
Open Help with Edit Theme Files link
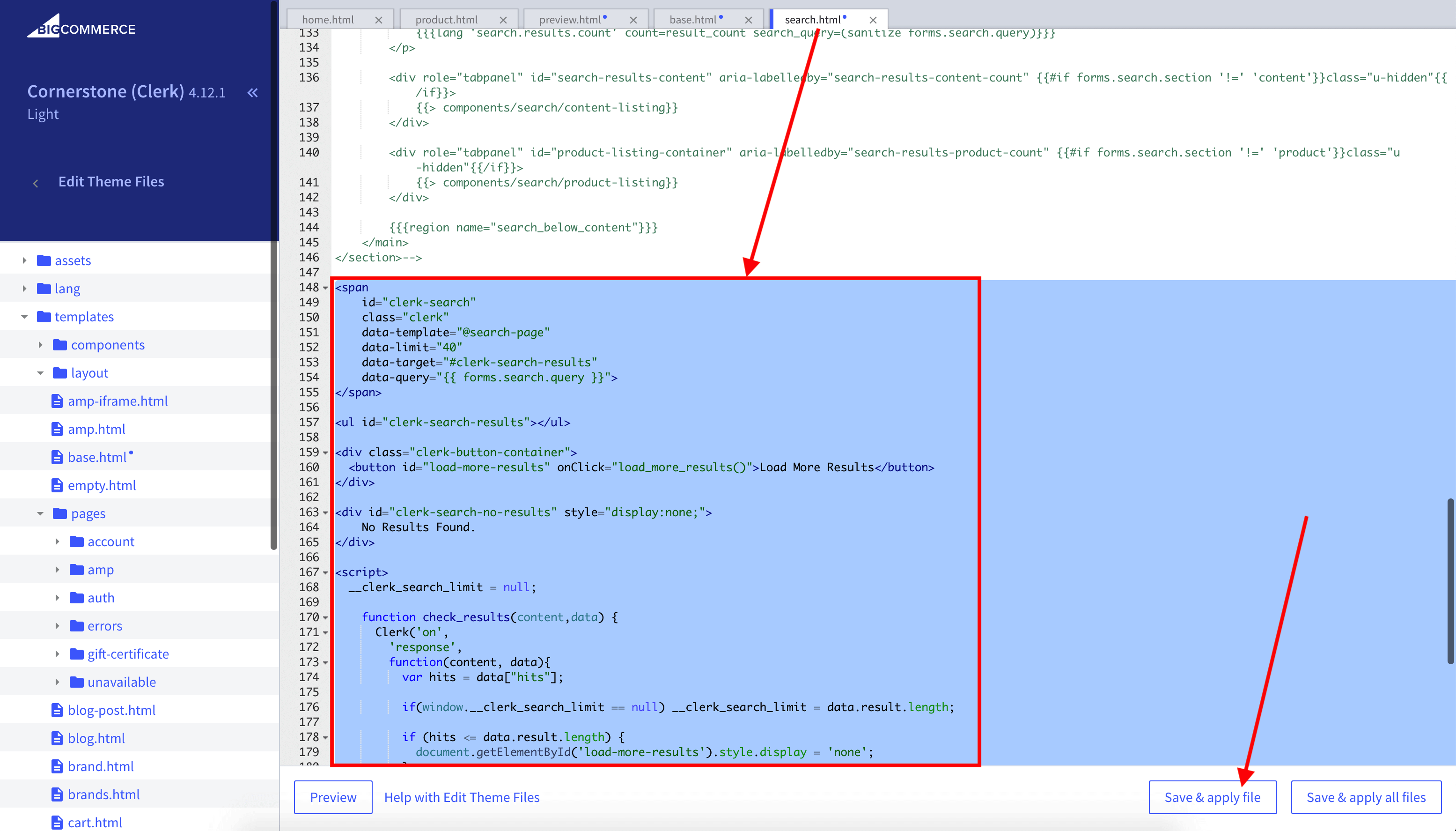(x=462, y=797)
